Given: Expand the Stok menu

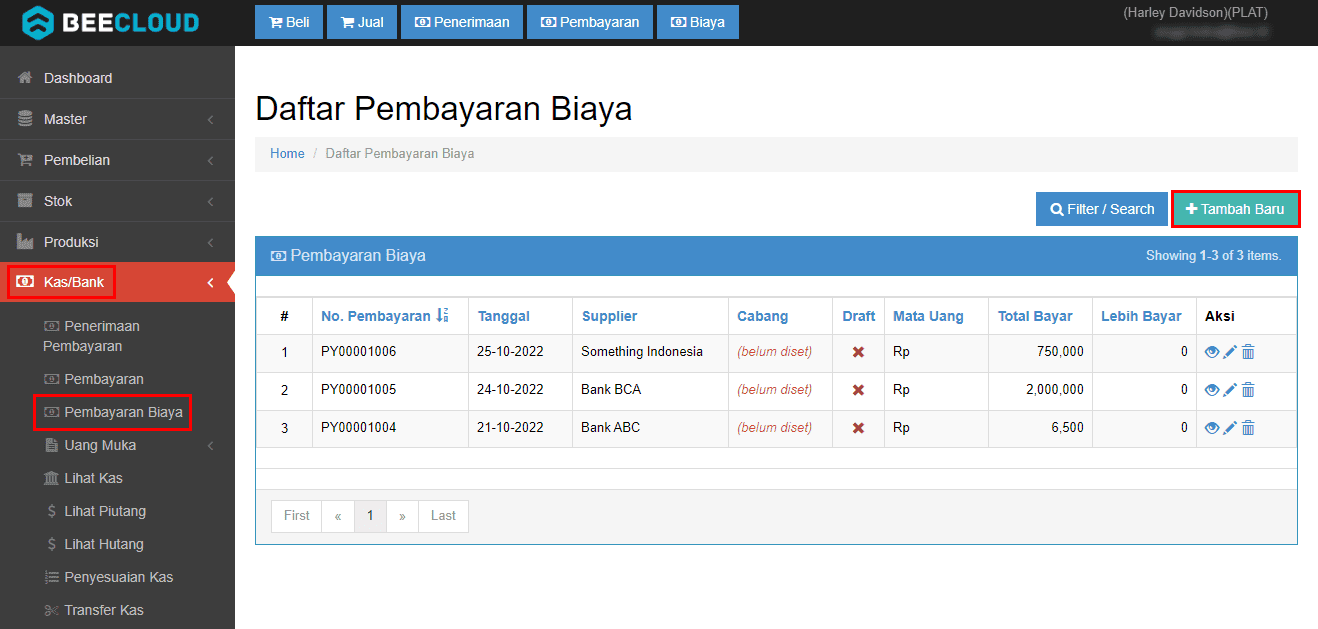Looking at the screenshot, I should pos(117,201).
